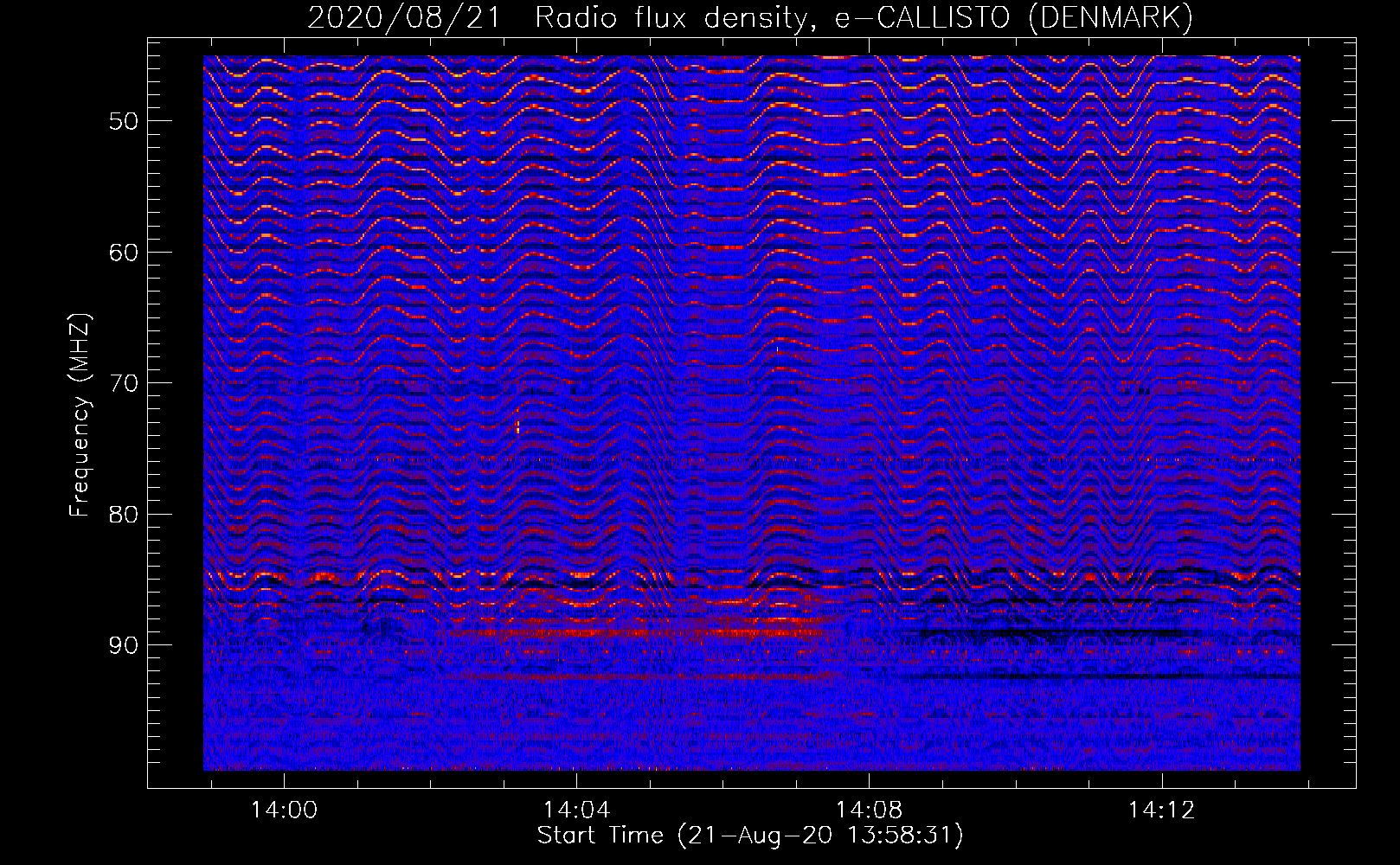1400x865 pixels.
Task: Click the 'Start Time (21-Aug-20 13:58:31)' label
Action: tap(750, 836)
